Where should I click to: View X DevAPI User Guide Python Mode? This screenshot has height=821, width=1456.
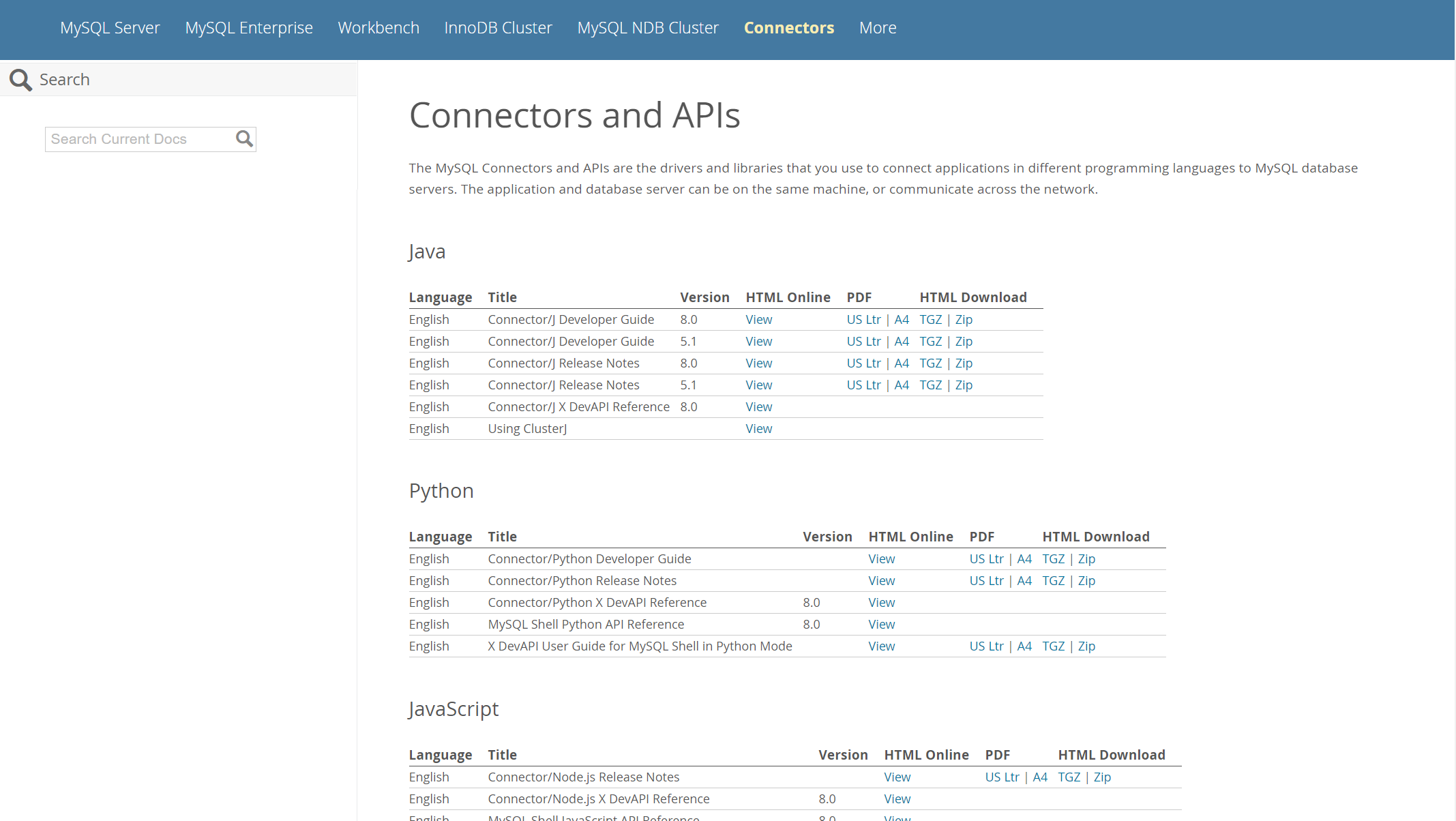880,646
